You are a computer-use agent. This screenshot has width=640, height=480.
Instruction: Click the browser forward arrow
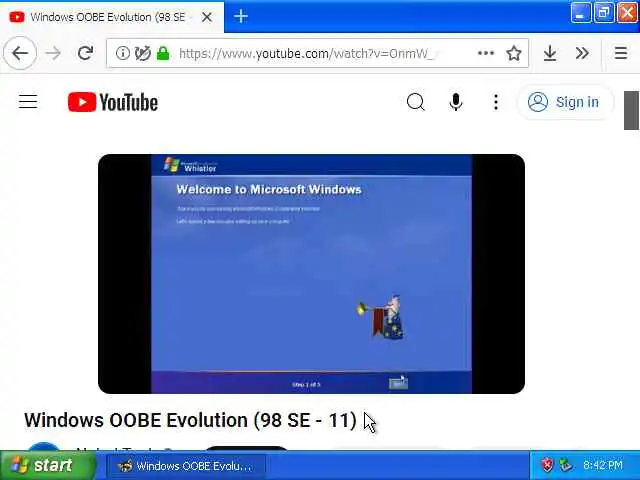(53, 53)
